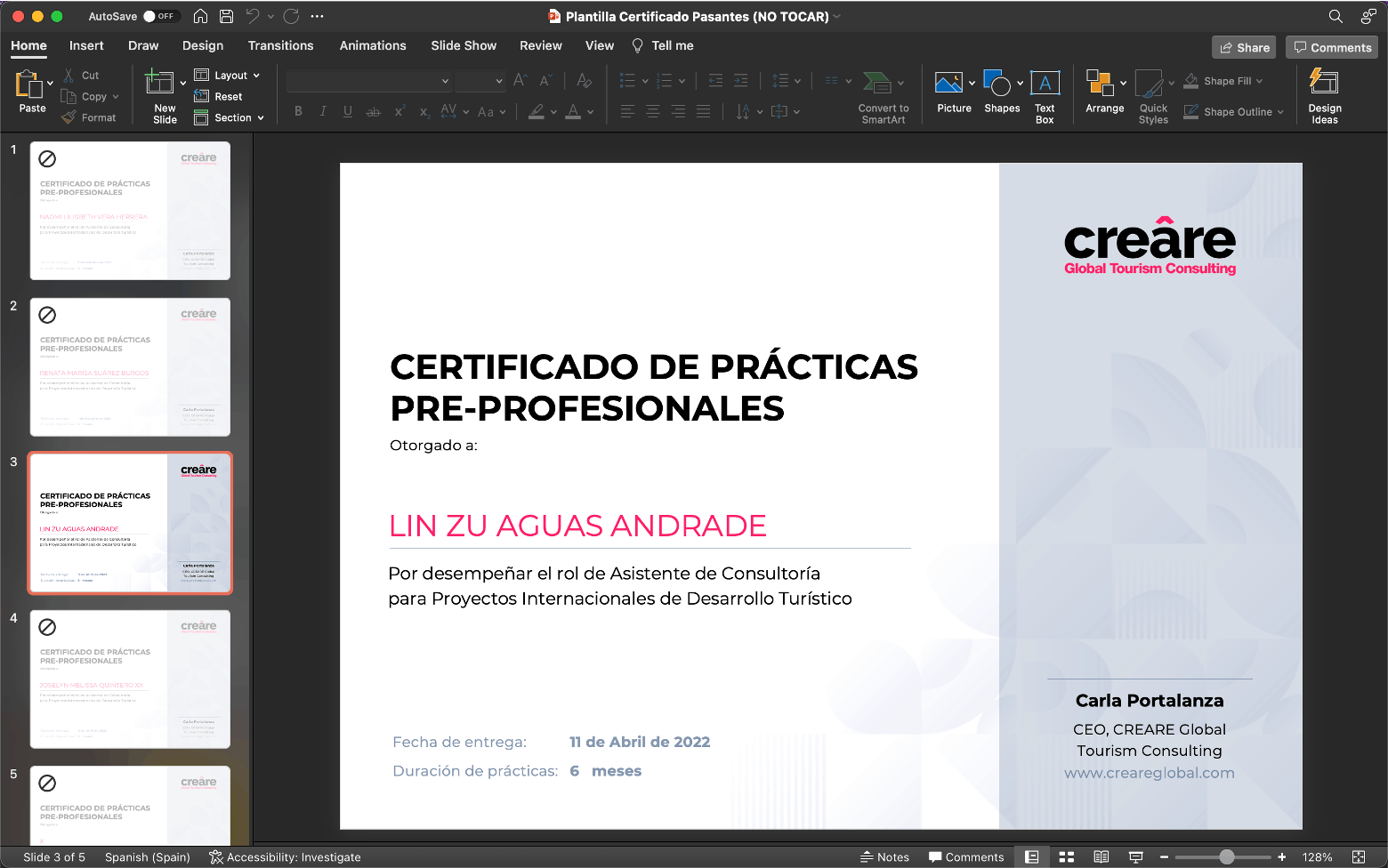The width and height of the screenshot is (1388, 868).
Task: Toggle subscript formatting
Action: (424, 111)
